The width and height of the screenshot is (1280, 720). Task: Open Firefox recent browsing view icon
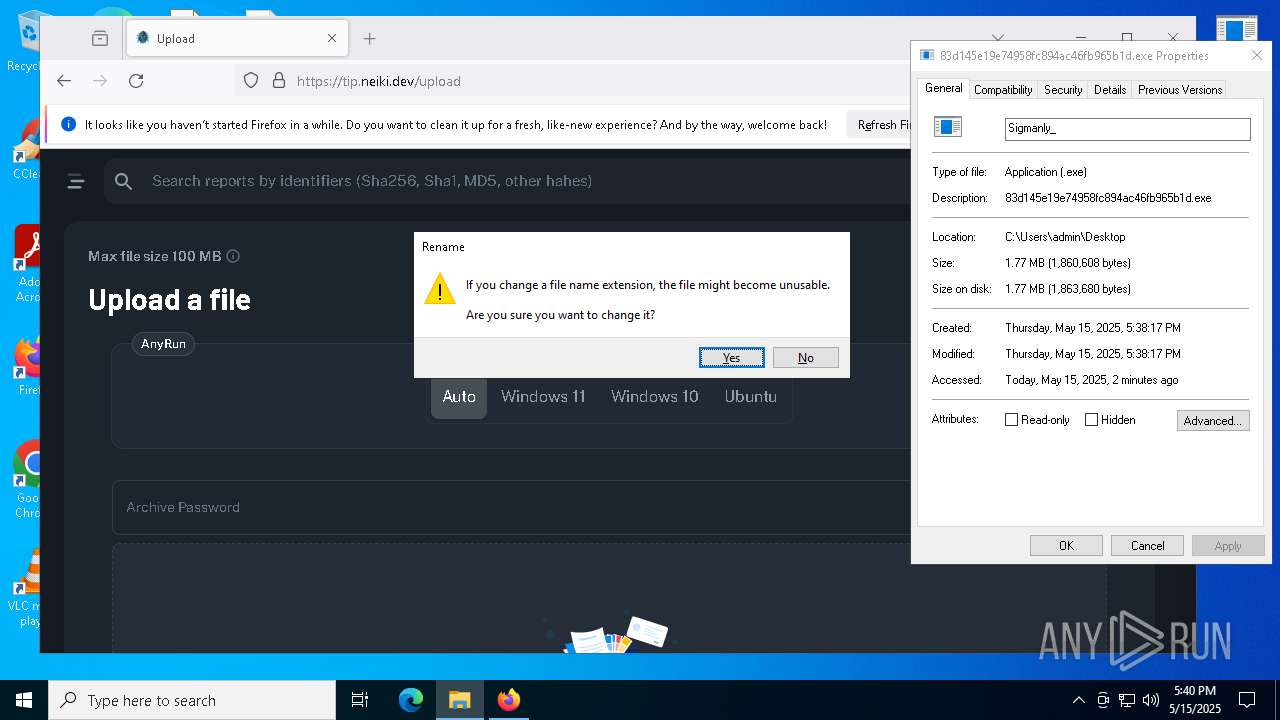point(100,38)
